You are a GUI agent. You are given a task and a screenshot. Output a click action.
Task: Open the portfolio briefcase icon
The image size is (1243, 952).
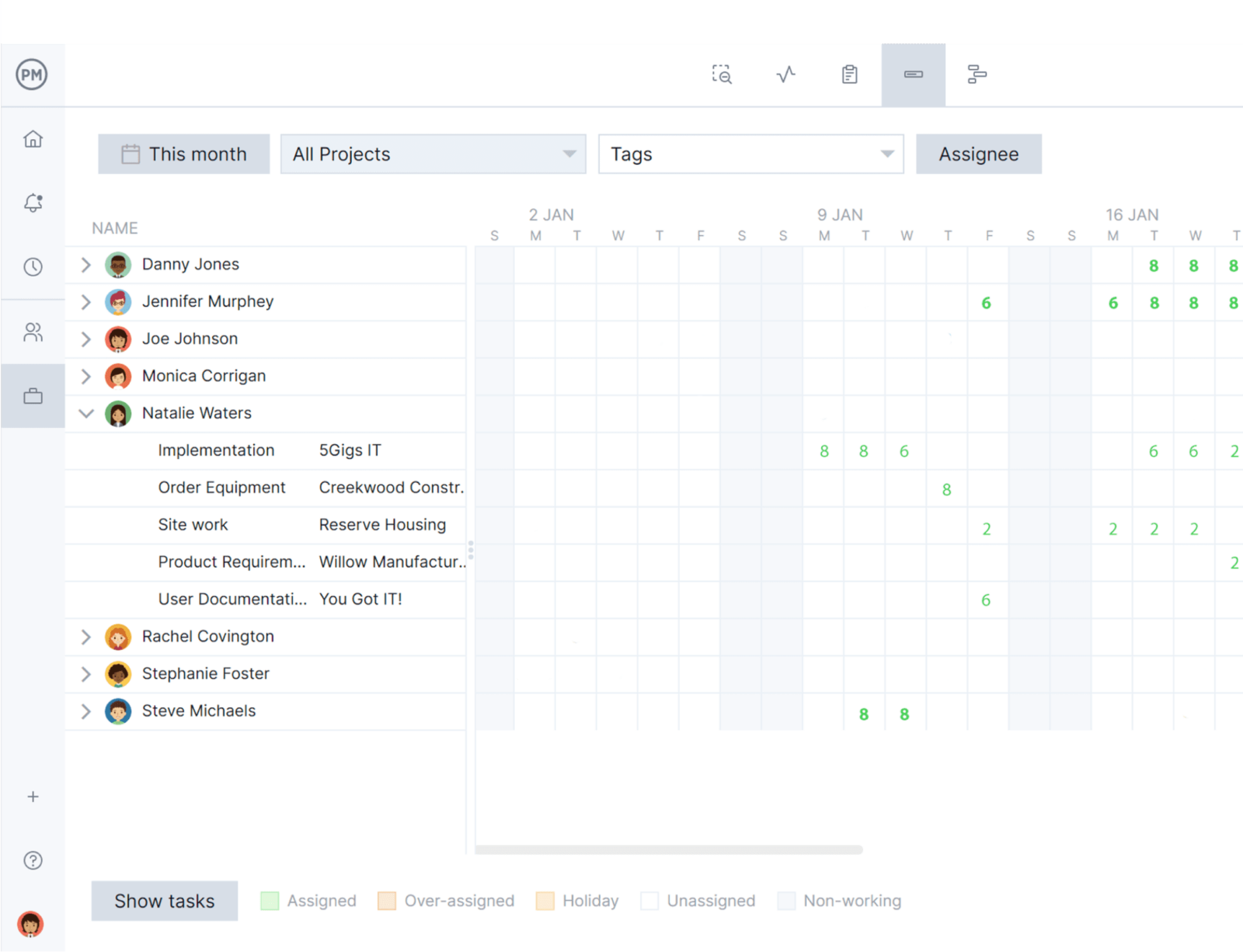tap(33, 396)
